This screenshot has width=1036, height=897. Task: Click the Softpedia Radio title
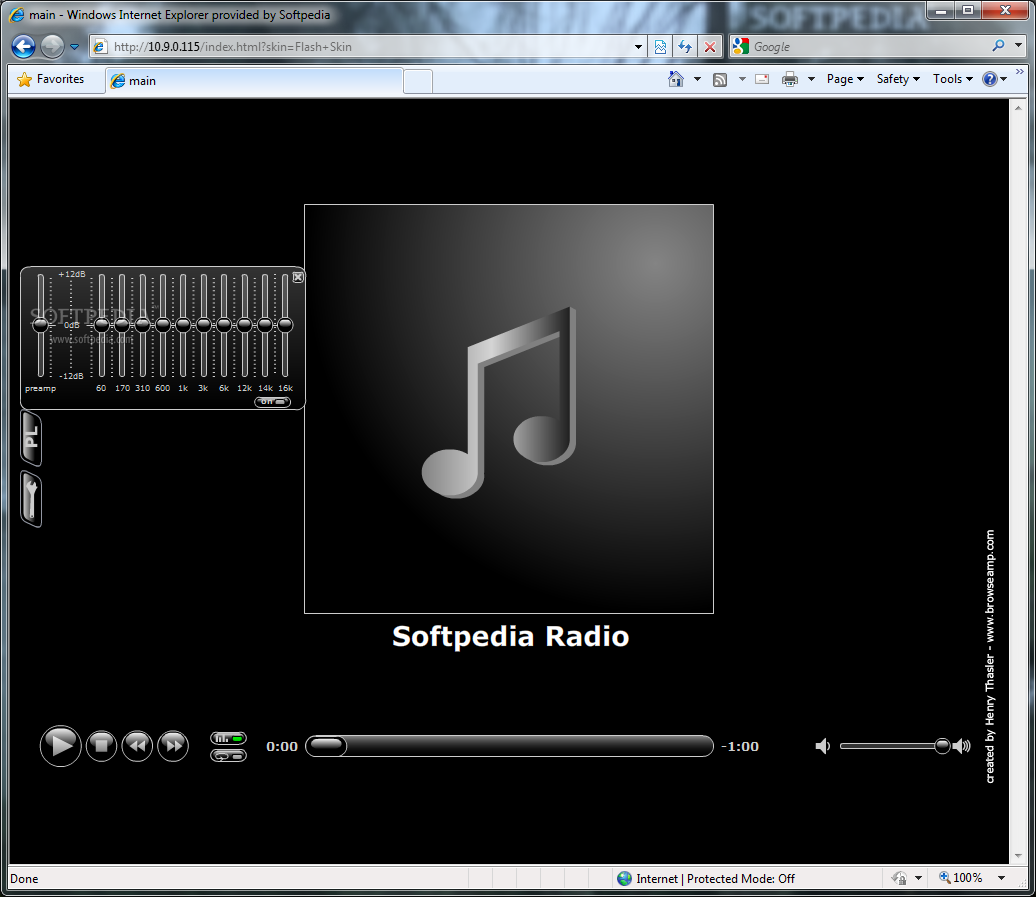coord(510,637)
